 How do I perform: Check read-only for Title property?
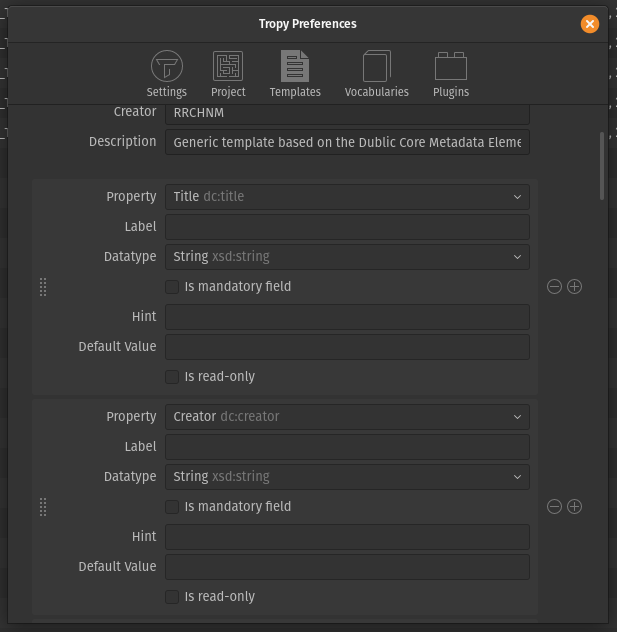pyautogui.click(x=172, y=377)
